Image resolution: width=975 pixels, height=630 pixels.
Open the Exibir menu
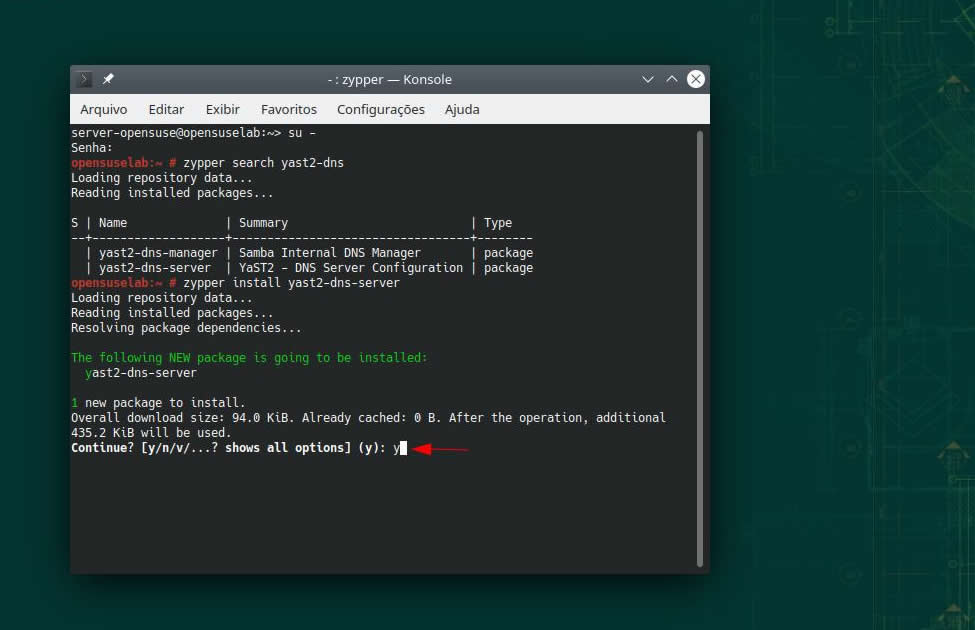pos(222,109)
